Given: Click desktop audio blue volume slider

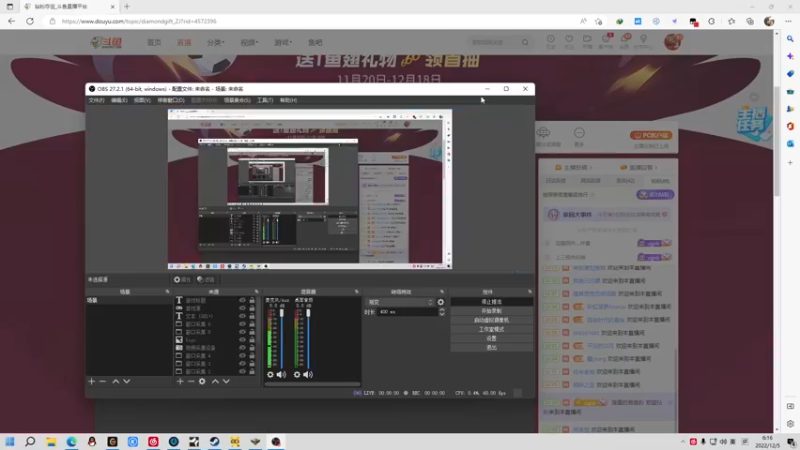Looking at the screenshot, I should [308, 338].
